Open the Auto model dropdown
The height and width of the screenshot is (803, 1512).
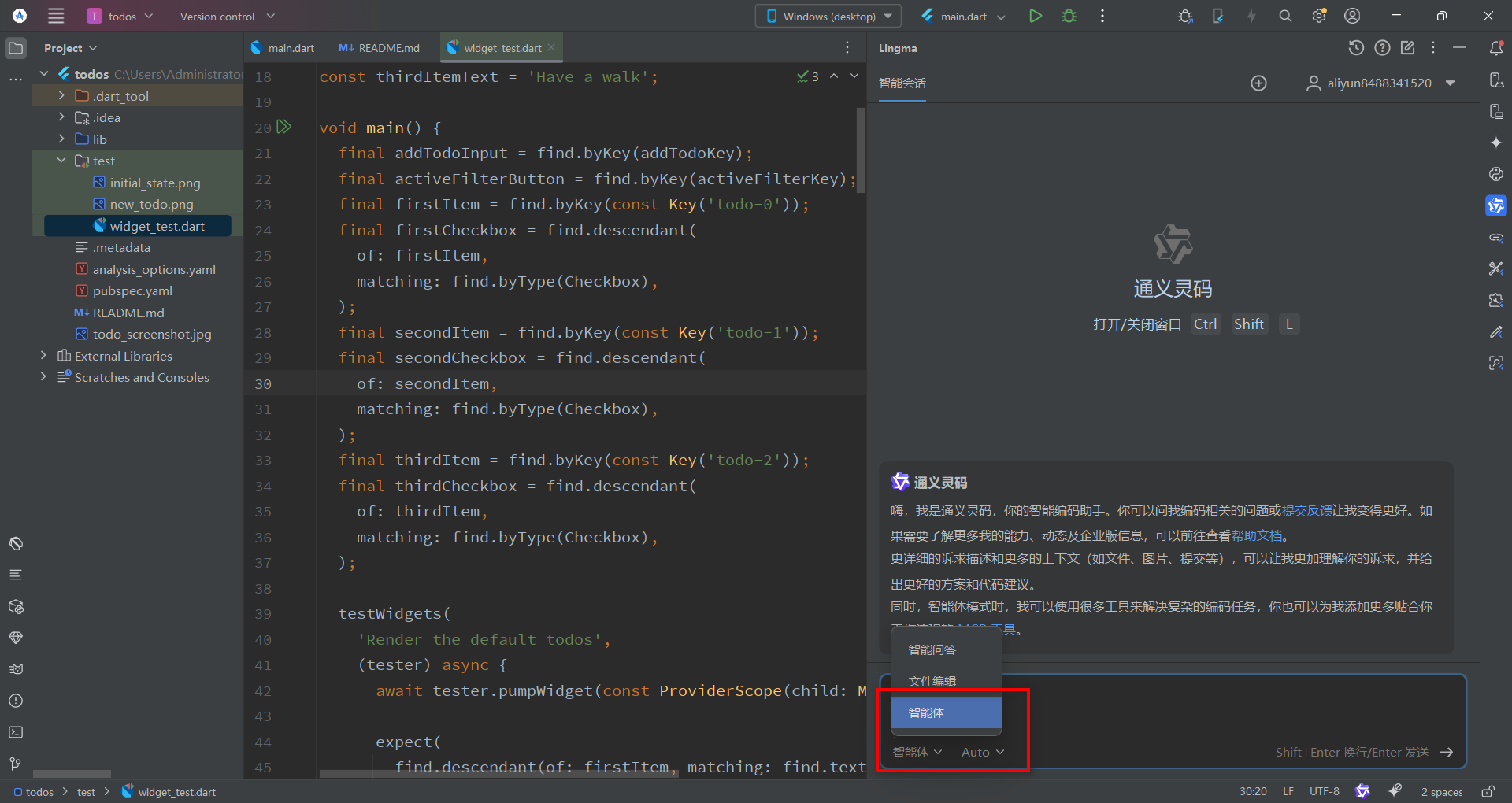(x=983, y=753)
